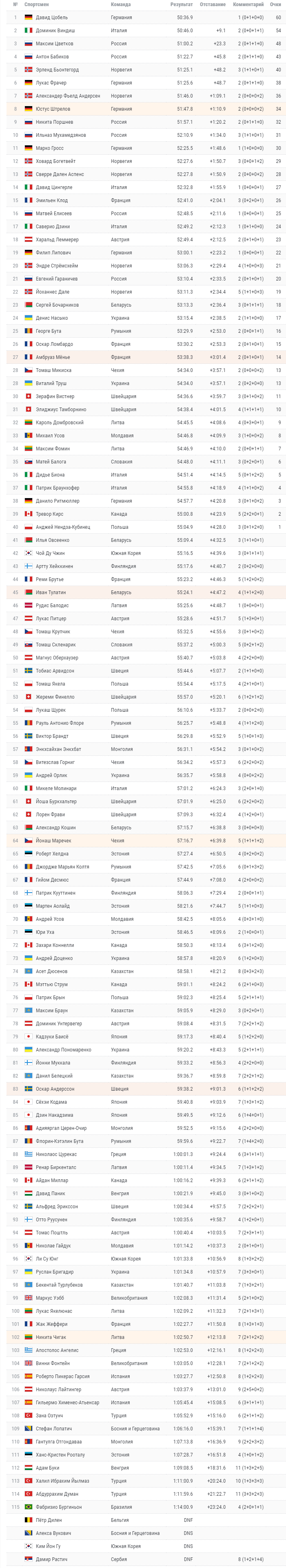The height and width of the screenshot is (1568, 286).
Task: Open athlete Эрленд Бьонтегард's profile
Action: tap(57, 69)
